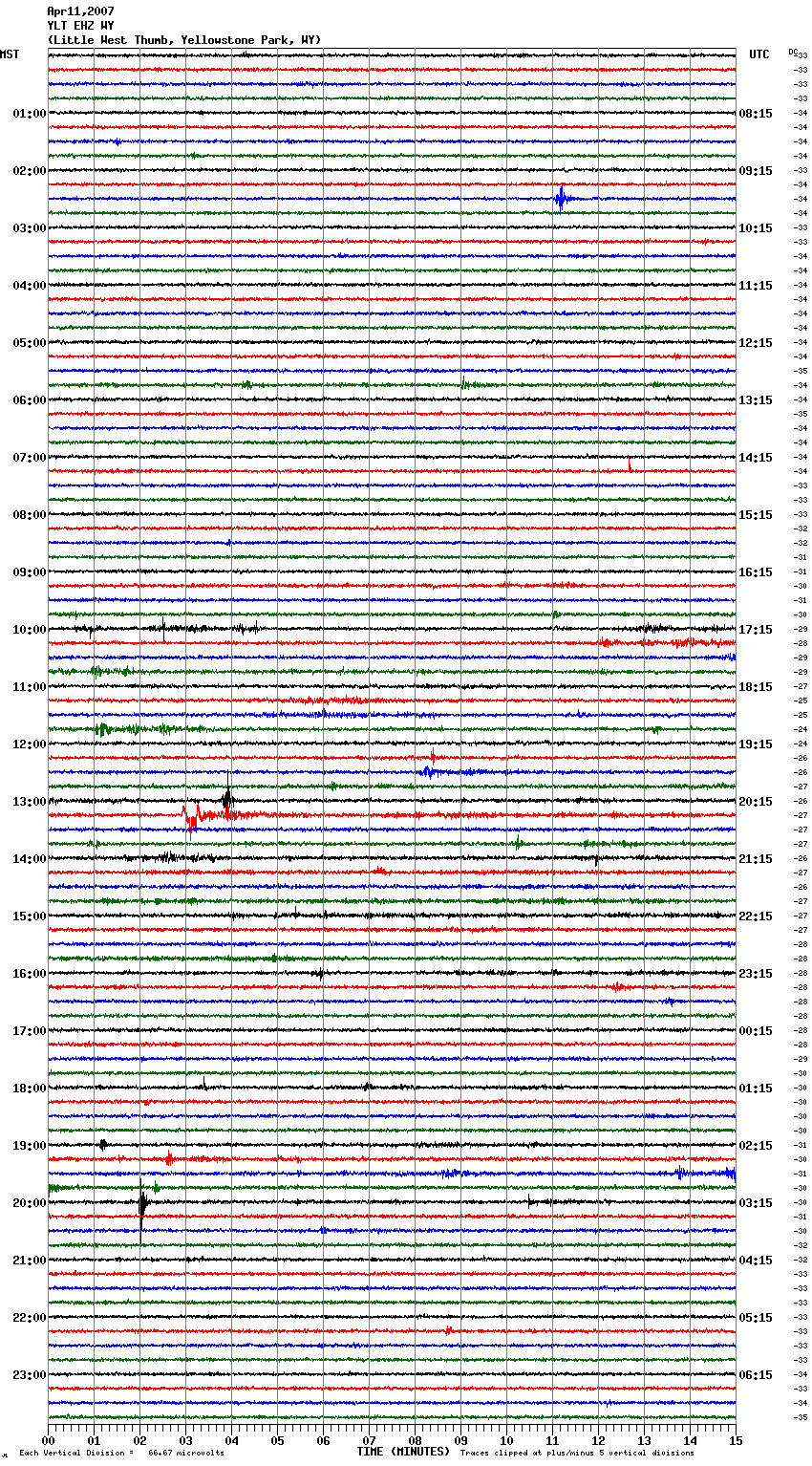Image resolution: width=812 pixels, height=1466 pixels.
Task: Click the 13:15 UTC time label
Action: point(756,400)
